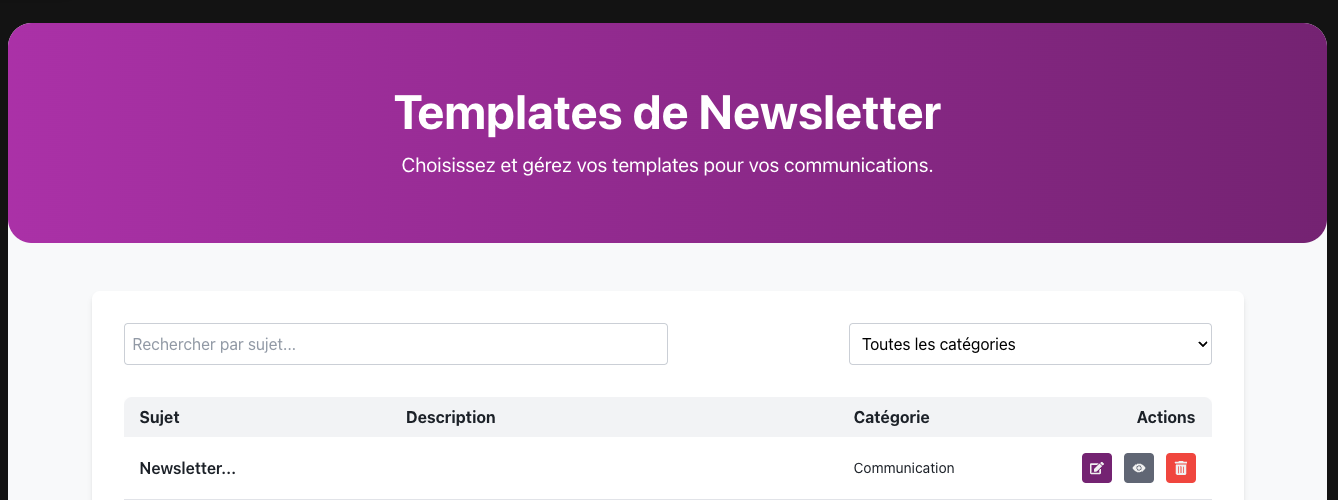Select the "Sujet" column header
Screen dimensions: 1338x500
click(x=160, y=417)
